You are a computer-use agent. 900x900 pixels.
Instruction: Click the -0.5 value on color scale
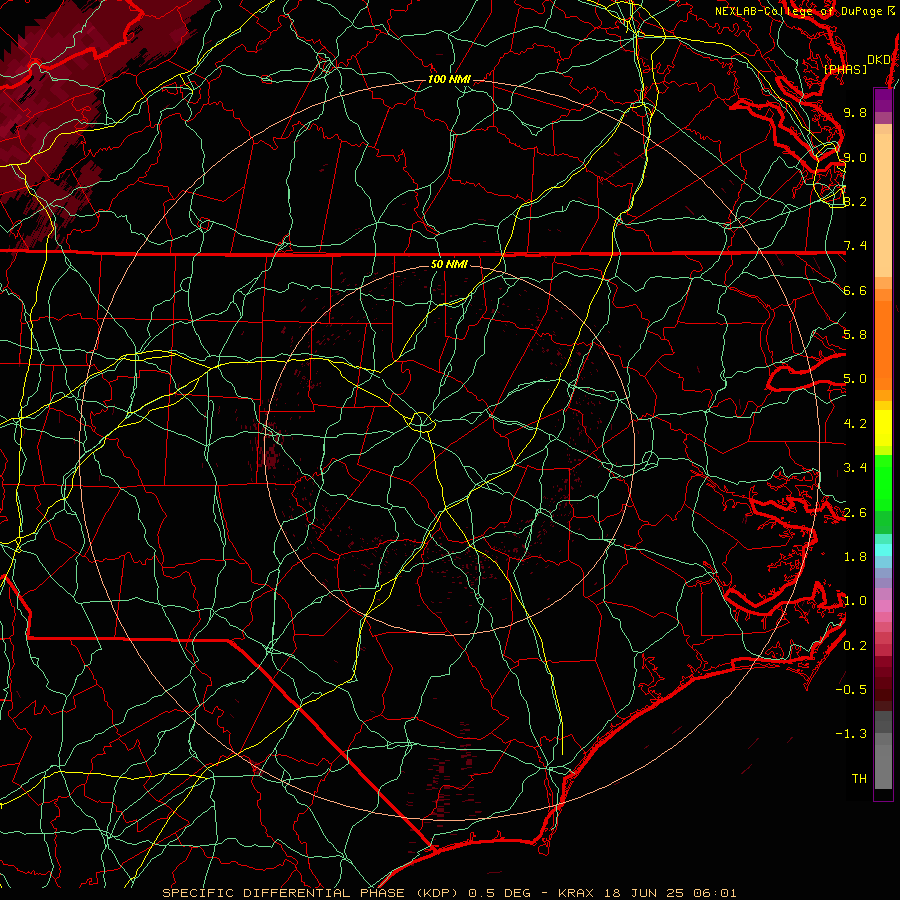point(851,690)
